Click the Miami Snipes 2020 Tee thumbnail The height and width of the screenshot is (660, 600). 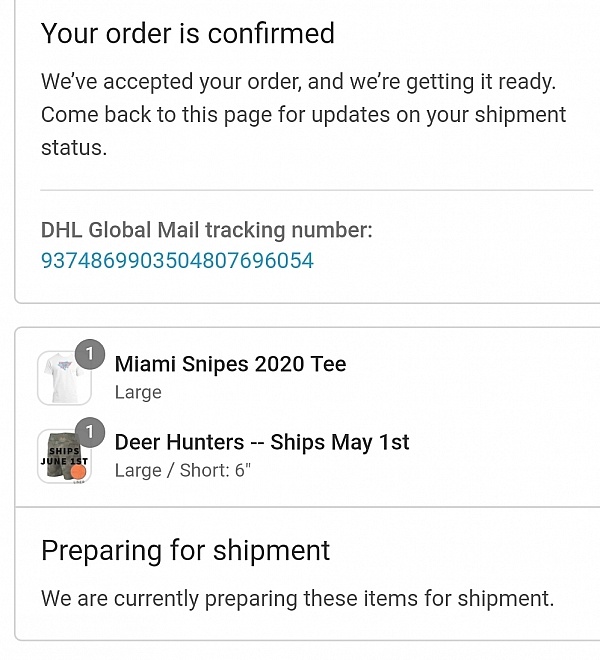point(62,380)
